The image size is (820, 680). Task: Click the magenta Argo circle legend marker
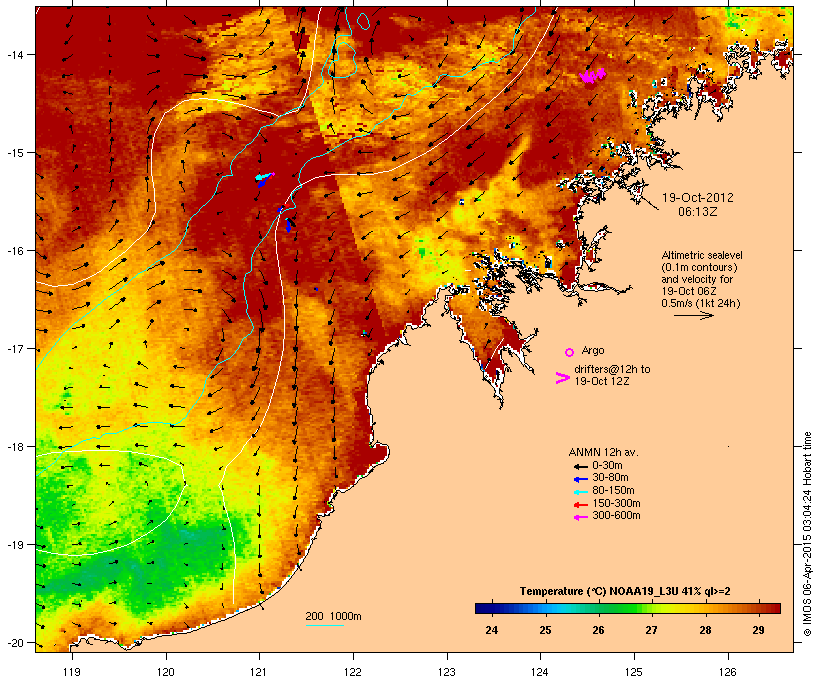[570, 352]
